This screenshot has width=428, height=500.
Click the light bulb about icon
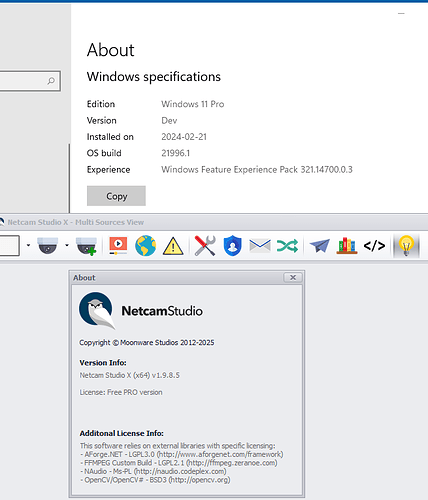click(x=406, y=246)
